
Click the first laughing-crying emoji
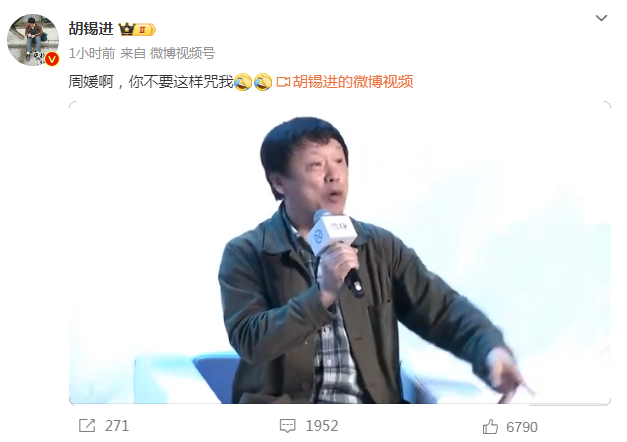point(243,82)
